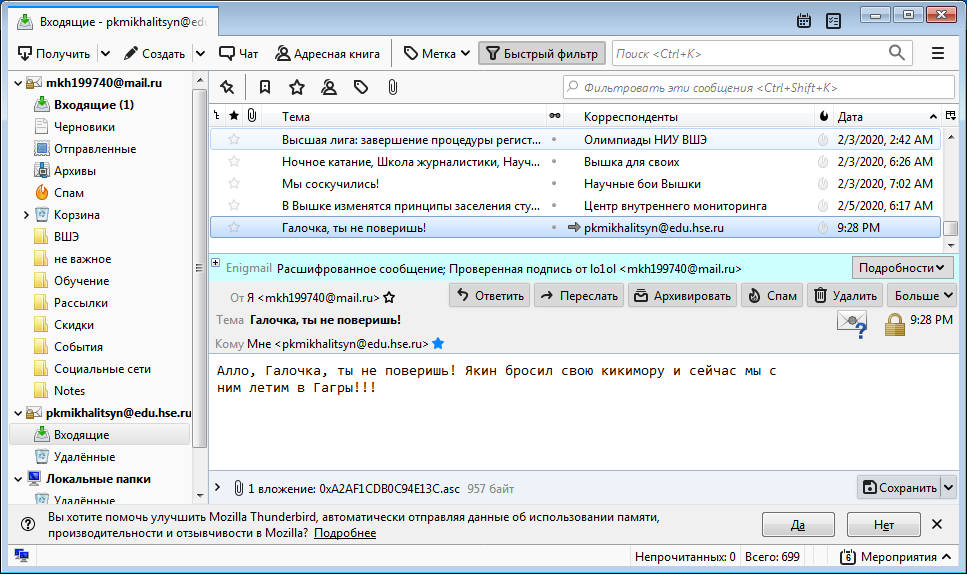Open the Thunderbird hamburger menu

(x=937, y=54)
